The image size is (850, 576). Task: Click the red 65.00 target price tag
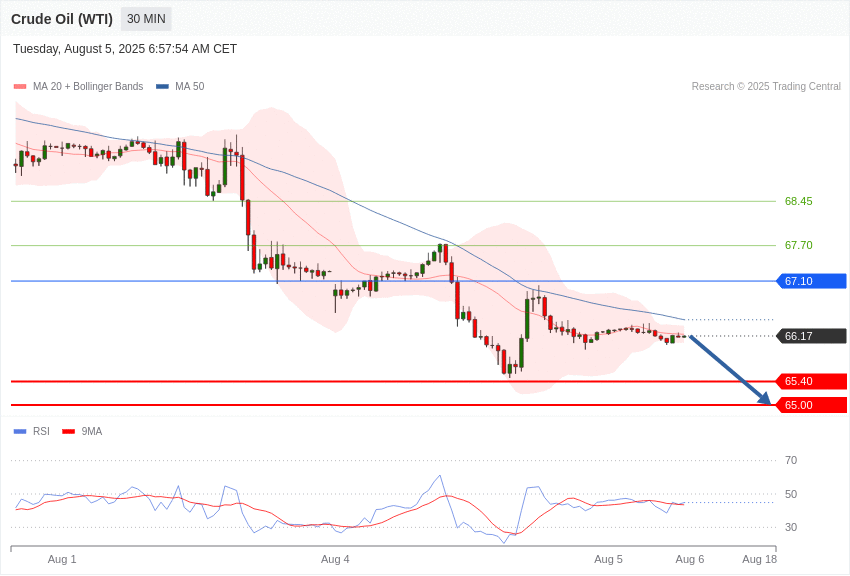pyautogui.click(x=812, y=405)
